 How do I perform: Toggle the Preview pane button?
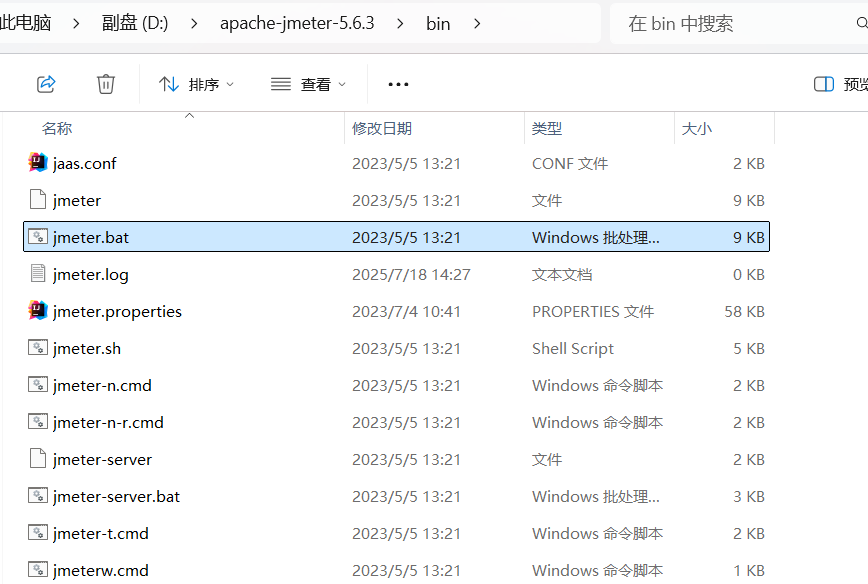[840, 84]
